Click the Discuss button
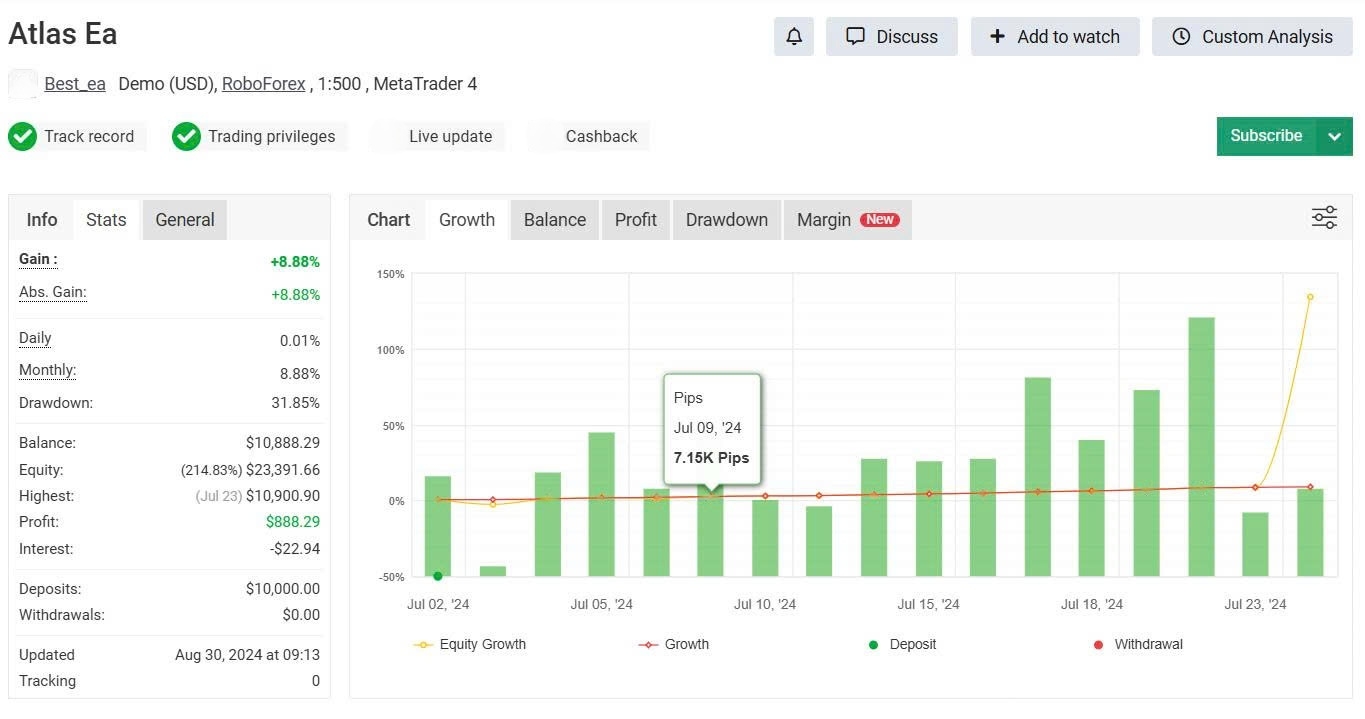 point(891,37)
